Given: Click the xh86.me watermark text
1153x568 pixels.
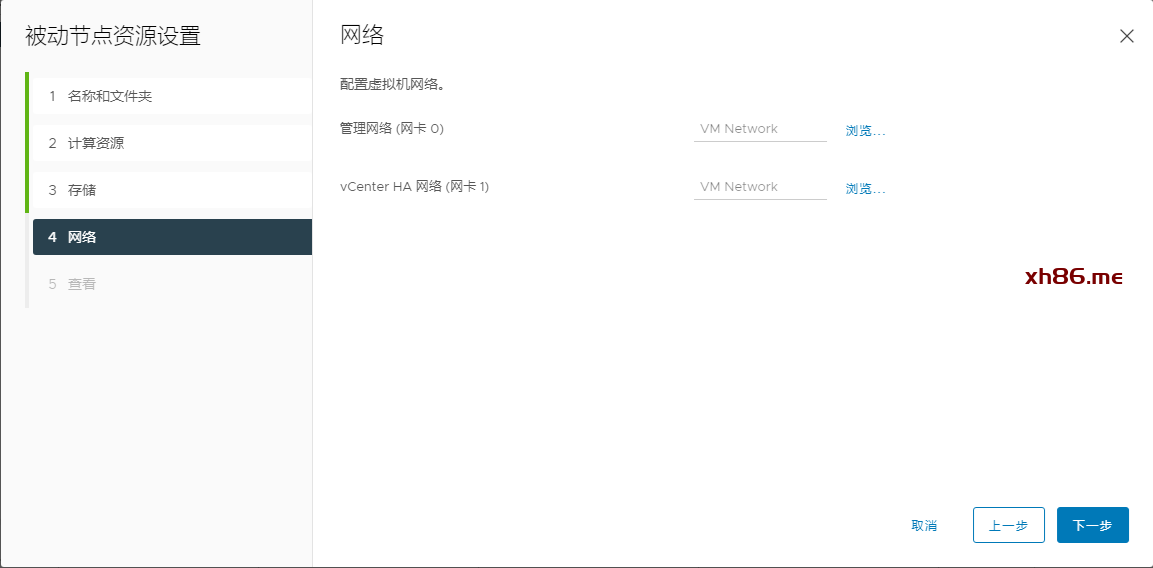Looking at the screenshot, I should pos(1074,277).
